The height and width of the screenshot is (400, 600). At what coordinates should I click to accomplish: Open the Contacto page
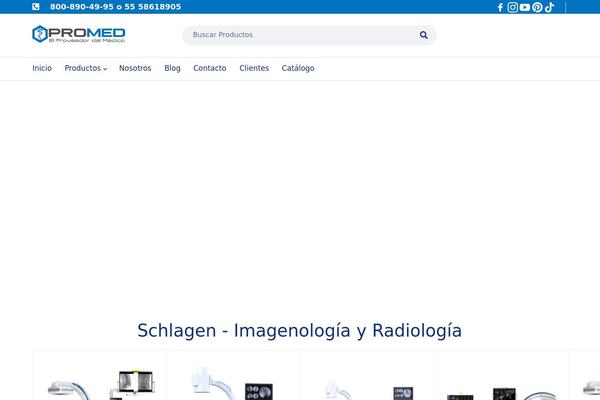click(x=210, y=68)
